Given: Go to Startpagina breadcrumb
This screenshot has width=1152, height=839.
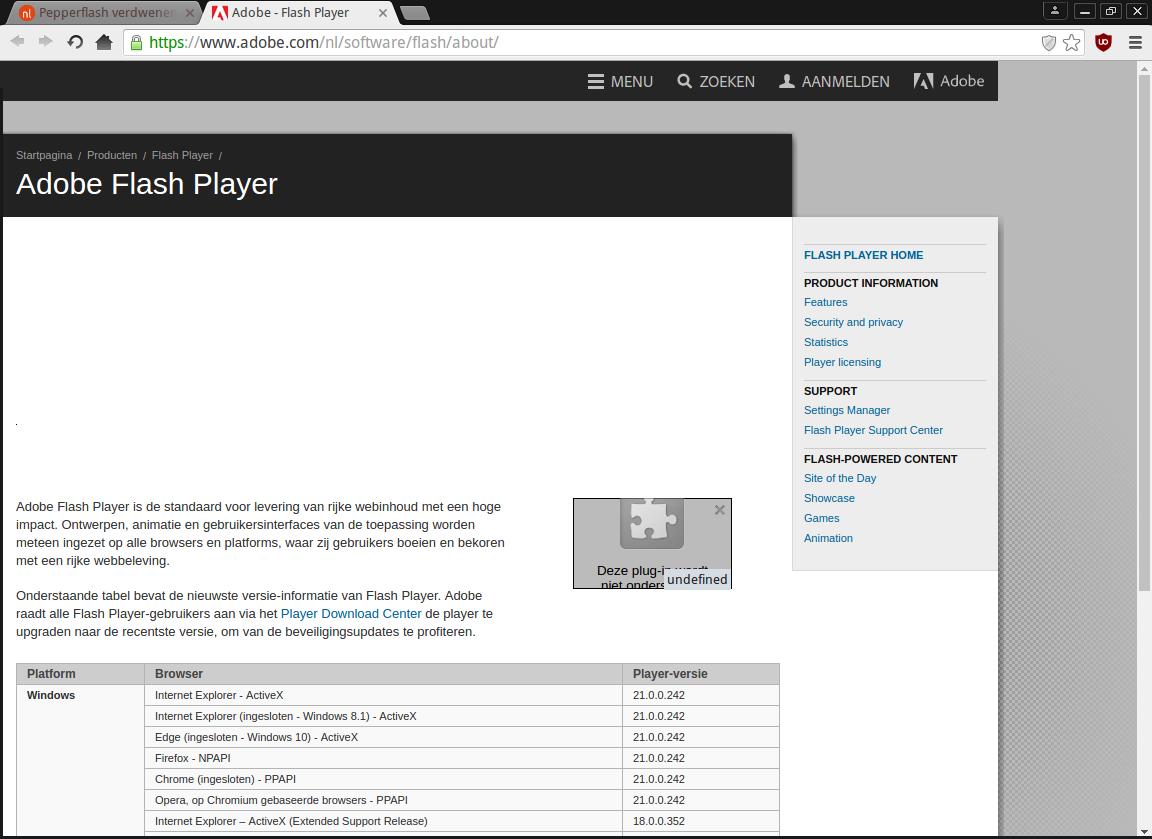Looking at the screenshot, I should 44,155.
